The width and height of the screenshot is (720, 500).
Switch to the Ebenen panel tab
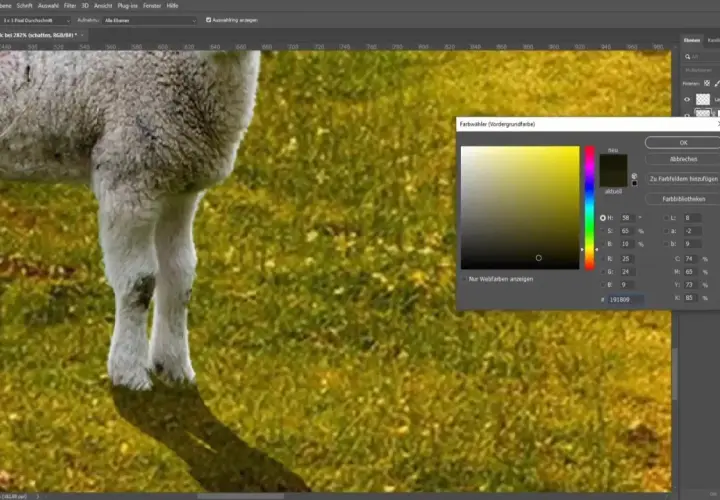coord(692,40)
